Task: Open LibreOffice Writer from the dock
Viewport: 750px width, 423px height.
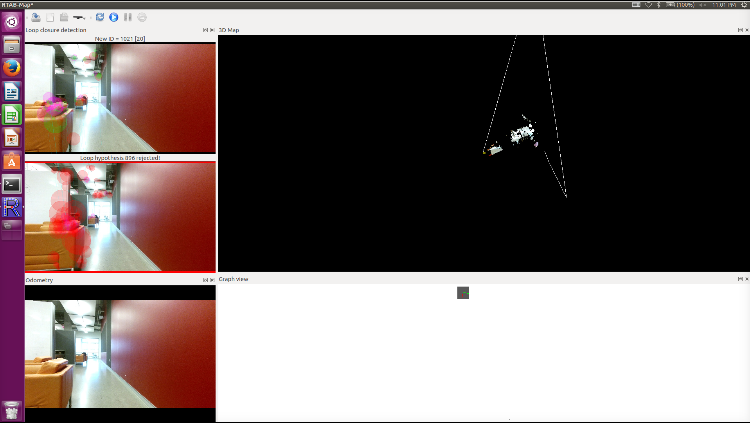Action: (x=12, y=91)
